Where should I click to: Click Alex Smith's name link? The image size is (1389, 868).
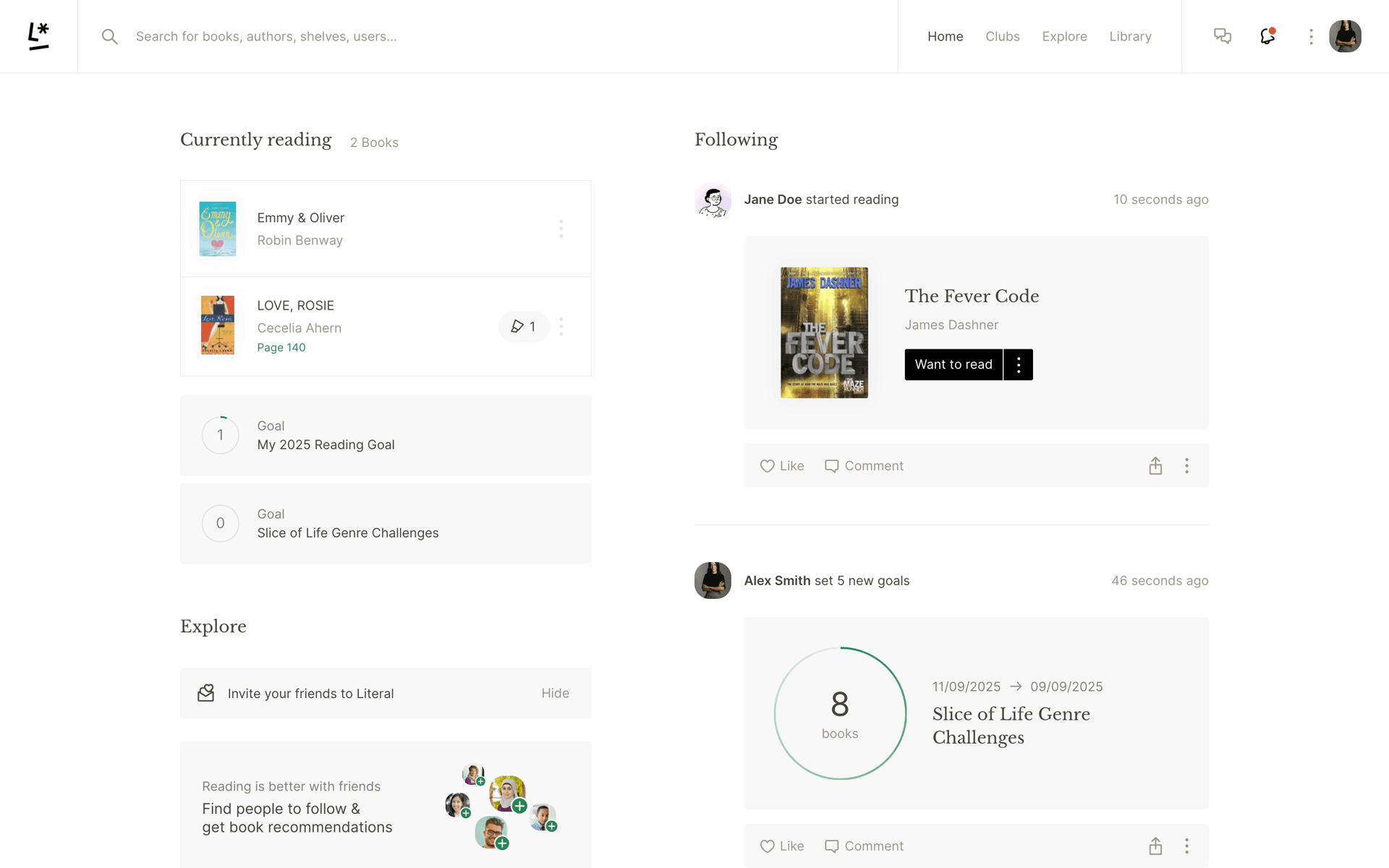coord(777,580)
